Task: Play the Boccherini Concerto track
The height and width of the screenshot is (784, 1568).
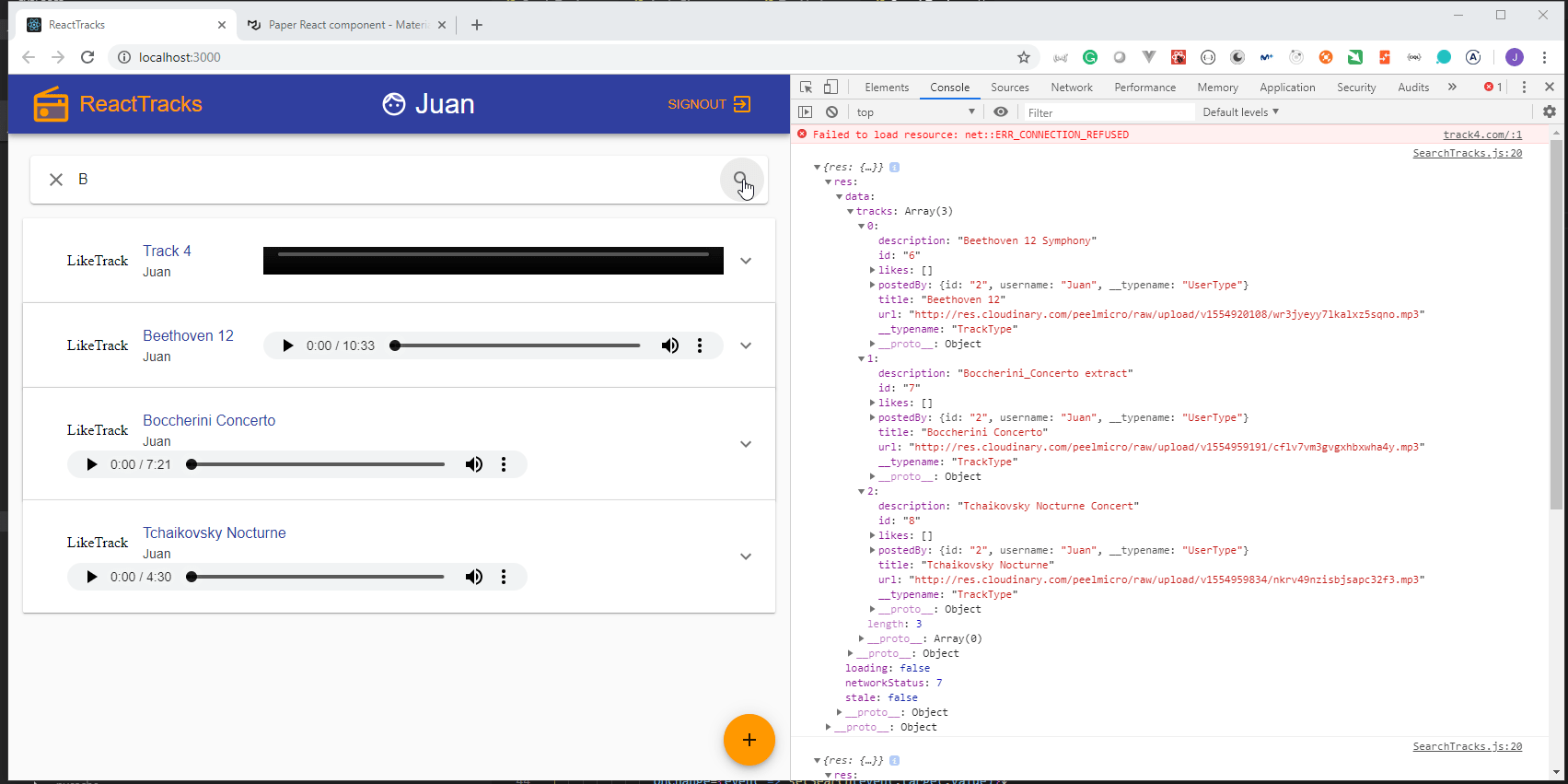Action: (x=91, y=464)
